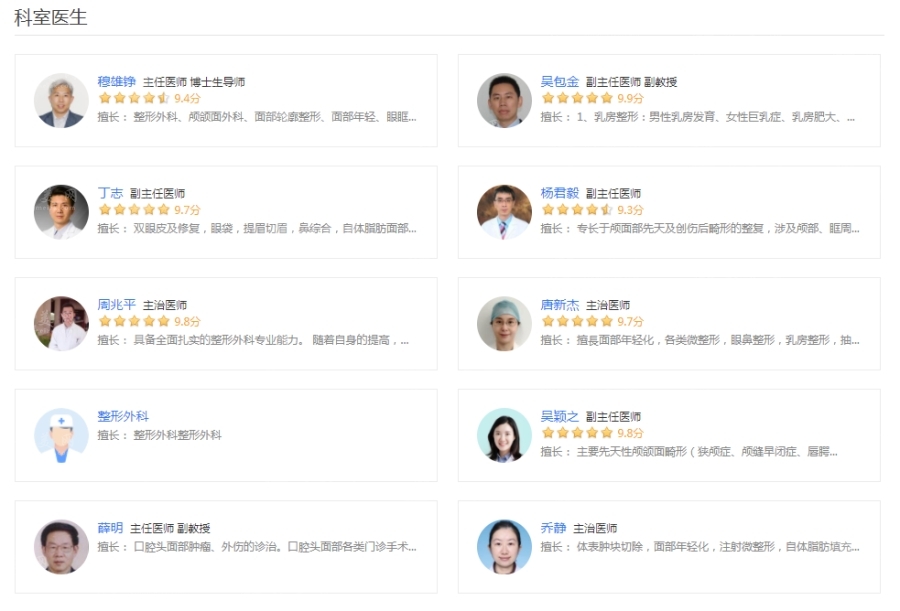This screenshot has width=900, height=611.
Task: Open the 整形外科 department link
Action: (122, 416)
